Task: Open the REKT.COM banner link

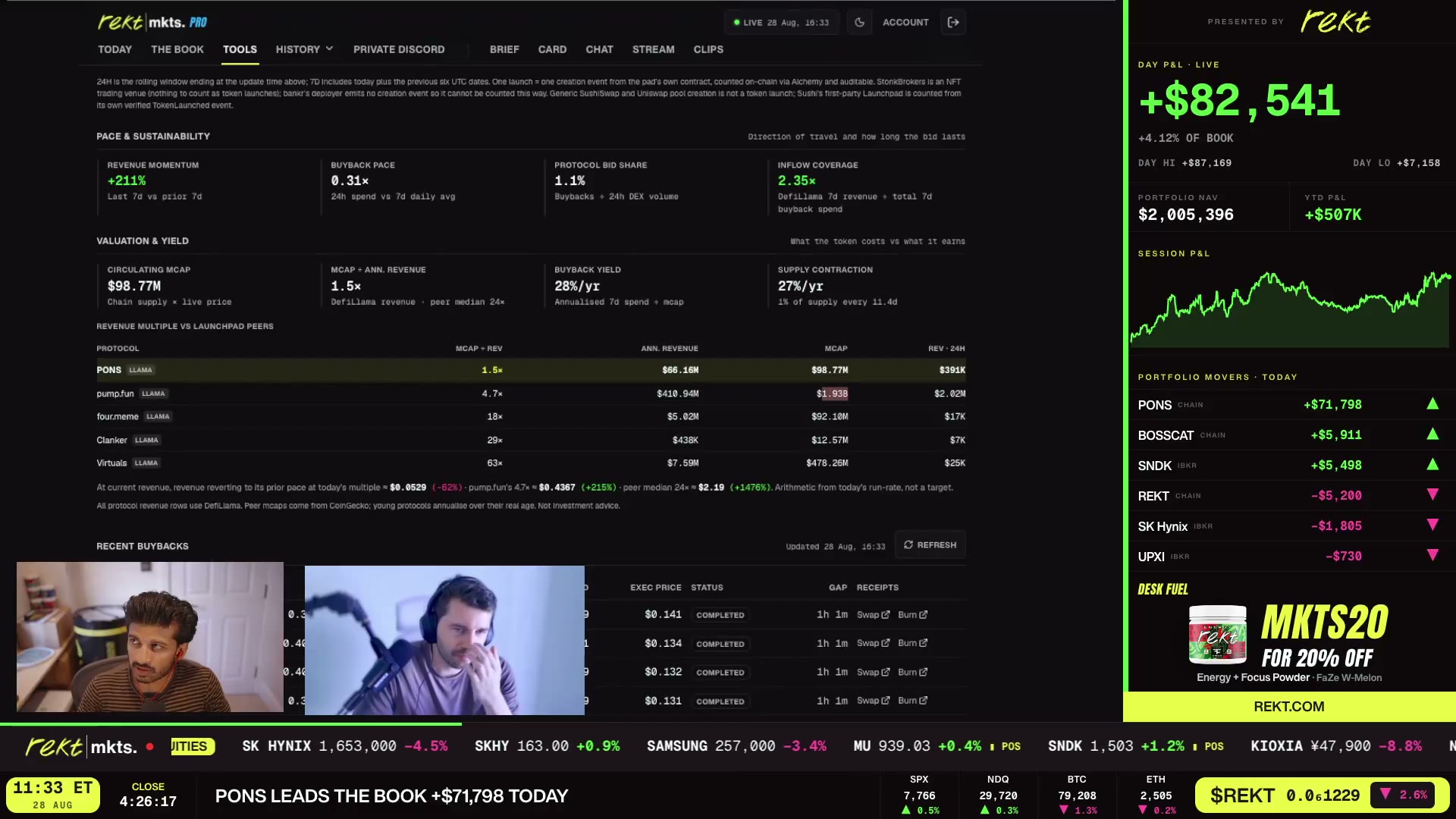Action: click(1288, 707)
